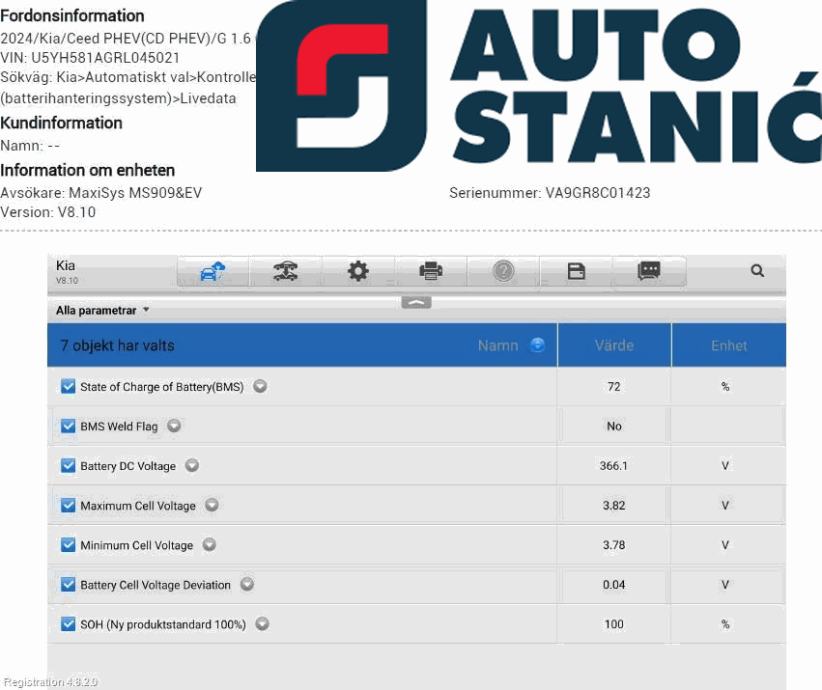Sort by Namn column arrow icon
The height and width of the screenshot is (690, 822).
pyautogui.click(x=537, y=345)
